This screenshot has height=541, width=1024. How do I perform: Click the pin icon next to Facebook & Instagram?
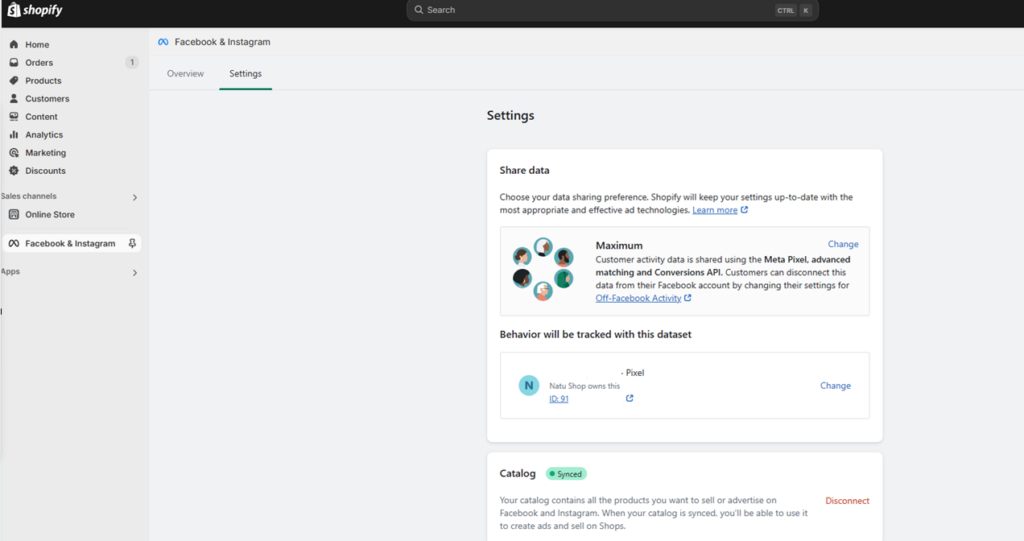[x=132, y=243]
